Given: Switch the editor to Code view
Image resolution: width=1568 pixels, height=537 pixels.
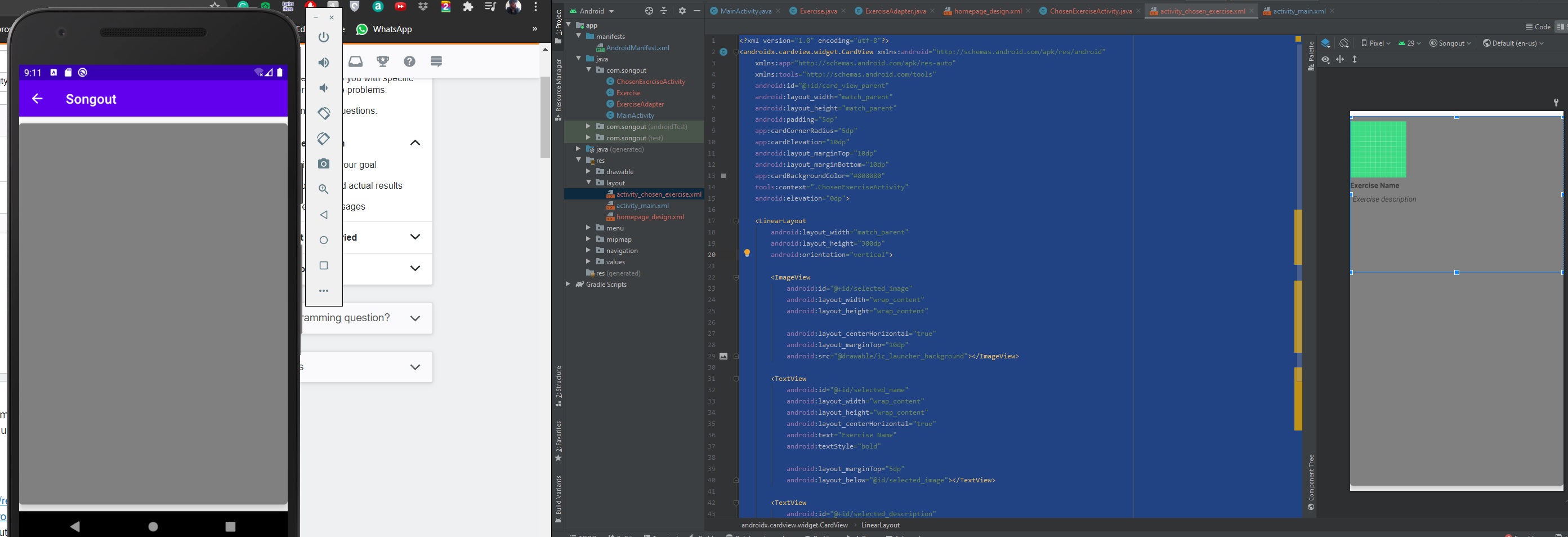Looking at the screenshot, I should coord(1538,26).
